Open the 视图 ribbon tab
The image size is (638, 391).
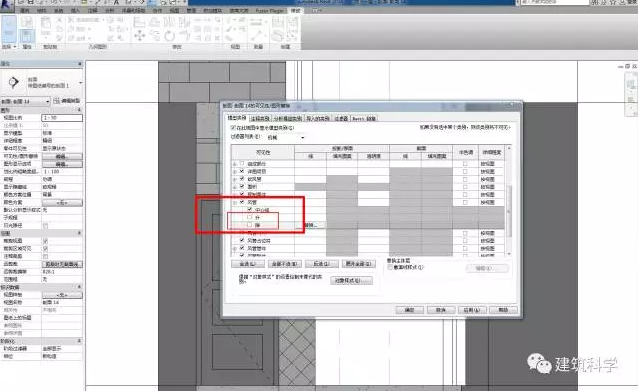tap(174, 11)
